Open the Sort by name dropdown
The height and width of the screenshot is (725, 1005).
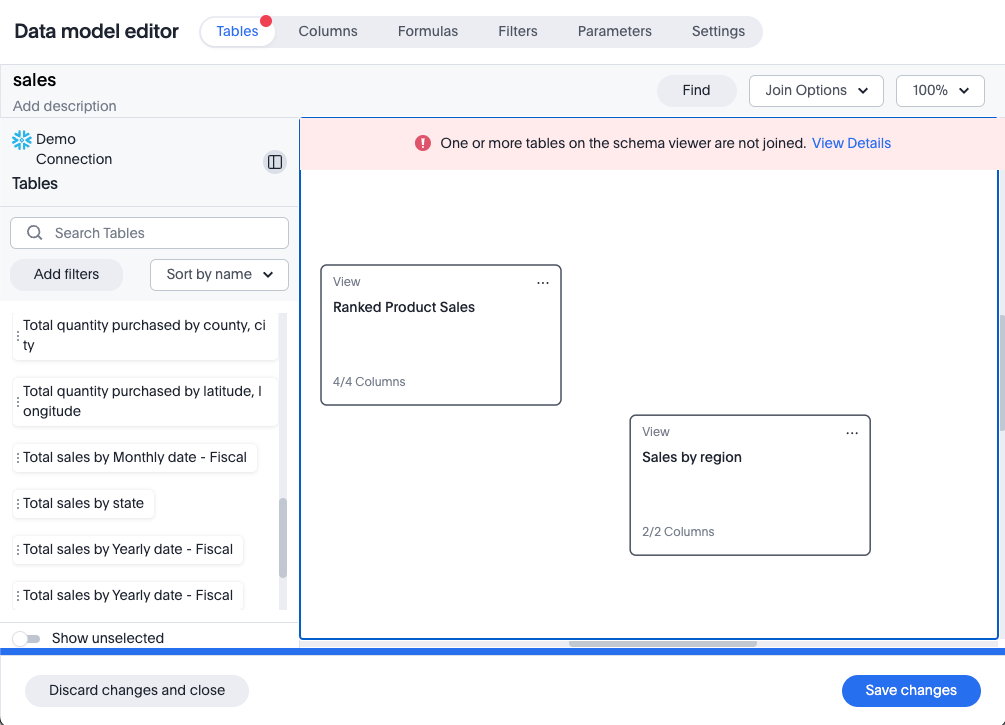coord(219,274)
